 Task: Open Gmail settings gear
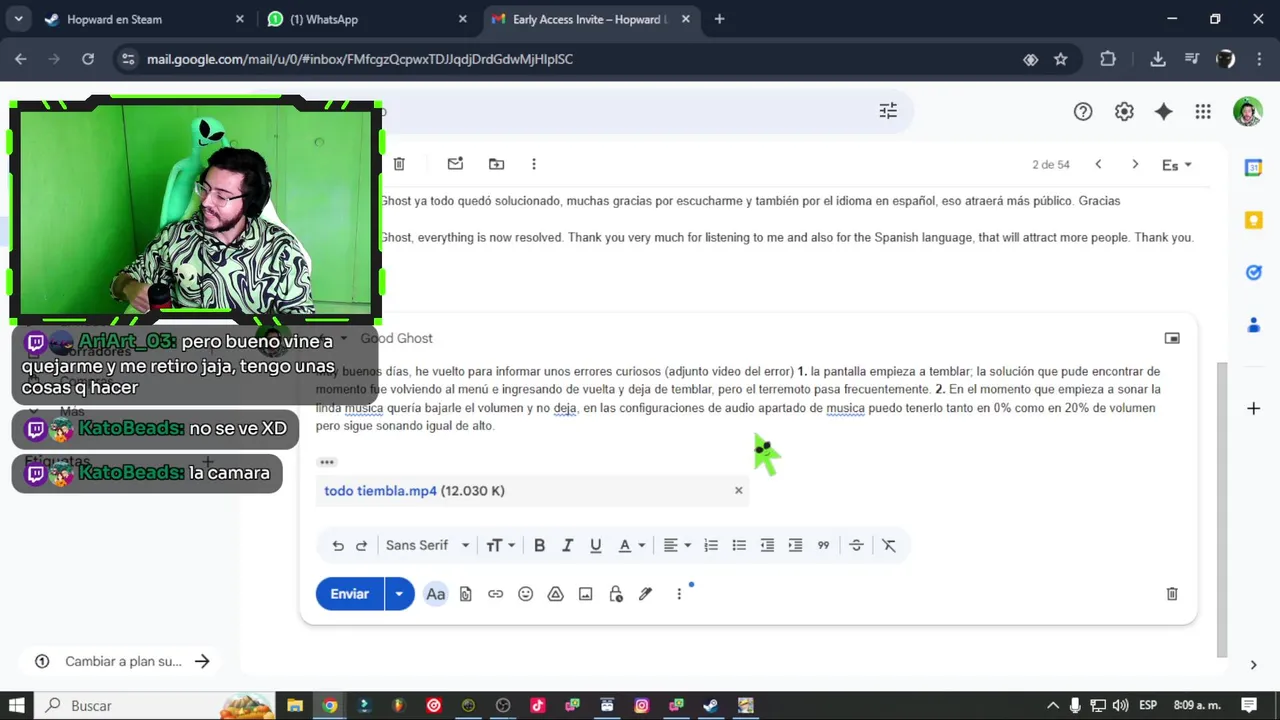pyautogui.click(x=1124, y=112)
